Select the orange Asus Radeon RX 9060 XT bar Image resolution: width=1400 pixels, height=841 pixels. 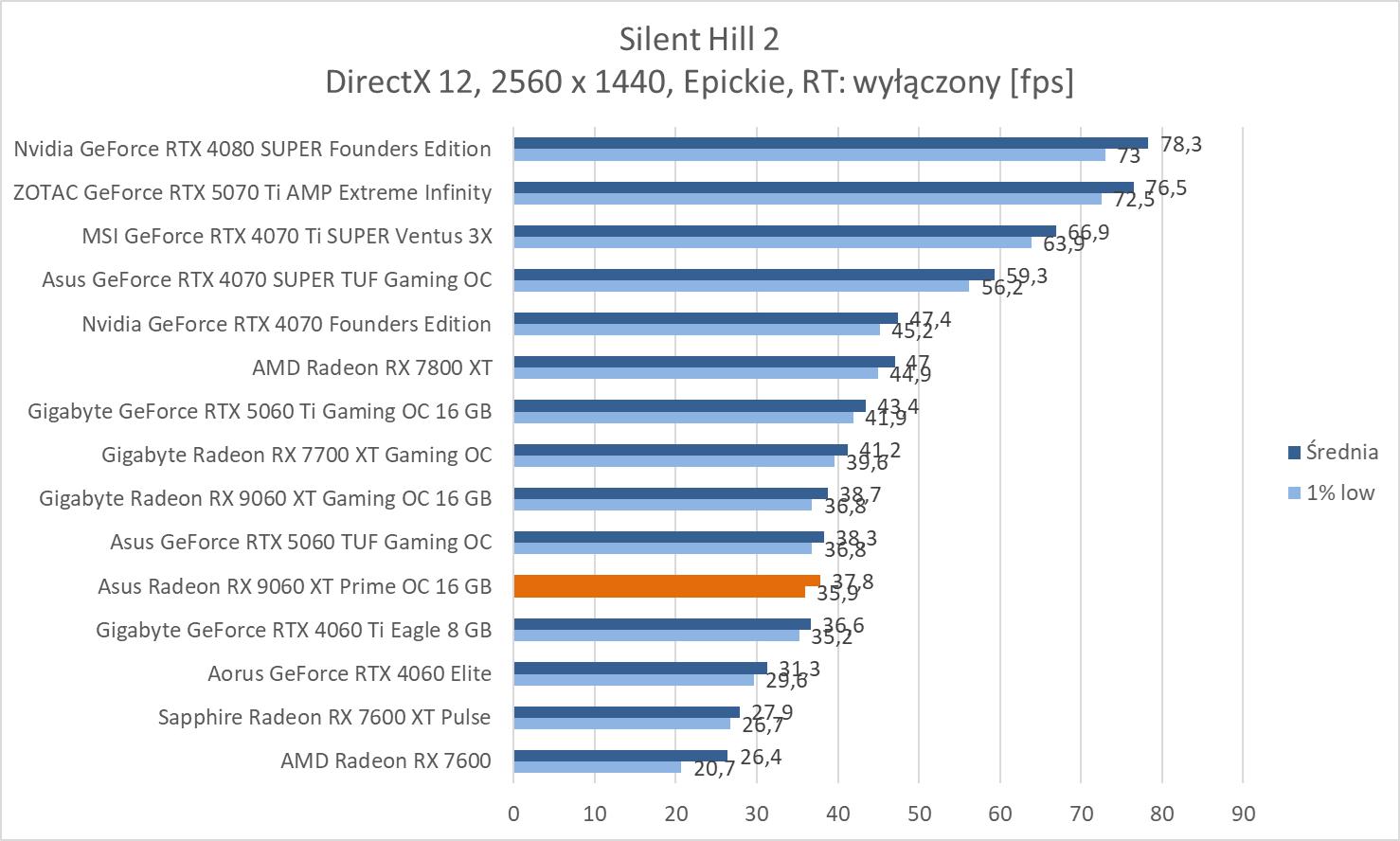click(x=666, y=582)
